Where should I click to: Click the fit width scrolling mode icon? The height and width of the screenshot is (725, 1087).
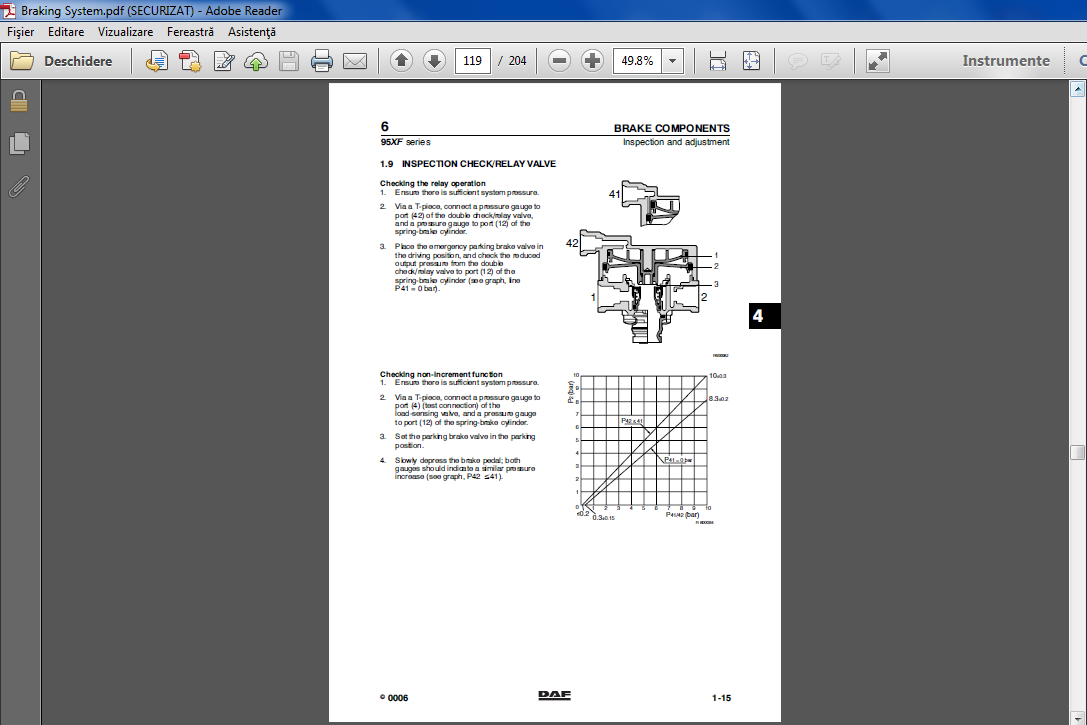pos(718,61)
